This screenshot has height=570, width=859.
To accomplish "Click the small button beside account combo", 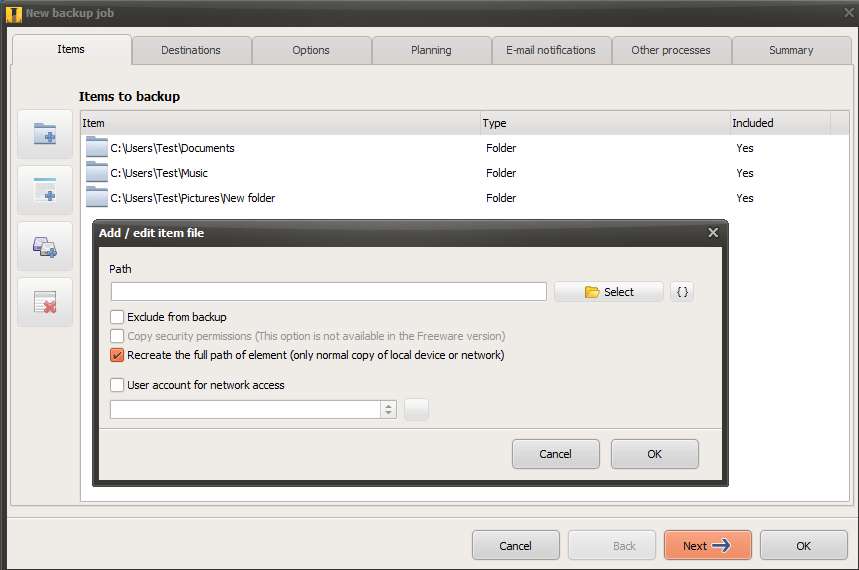I will coord(416,409).
